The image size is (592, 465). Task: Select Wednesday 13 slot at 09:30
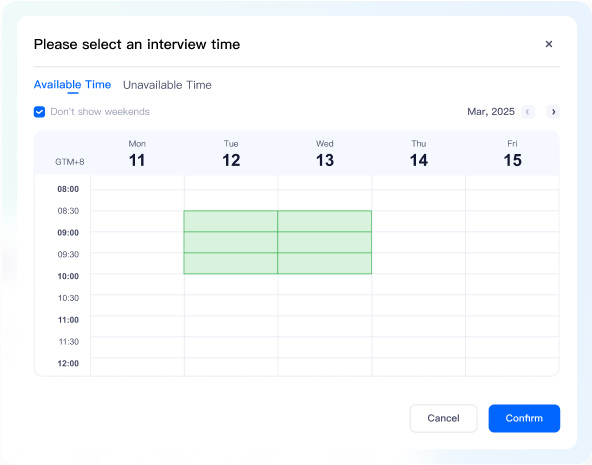pos(325,263)
